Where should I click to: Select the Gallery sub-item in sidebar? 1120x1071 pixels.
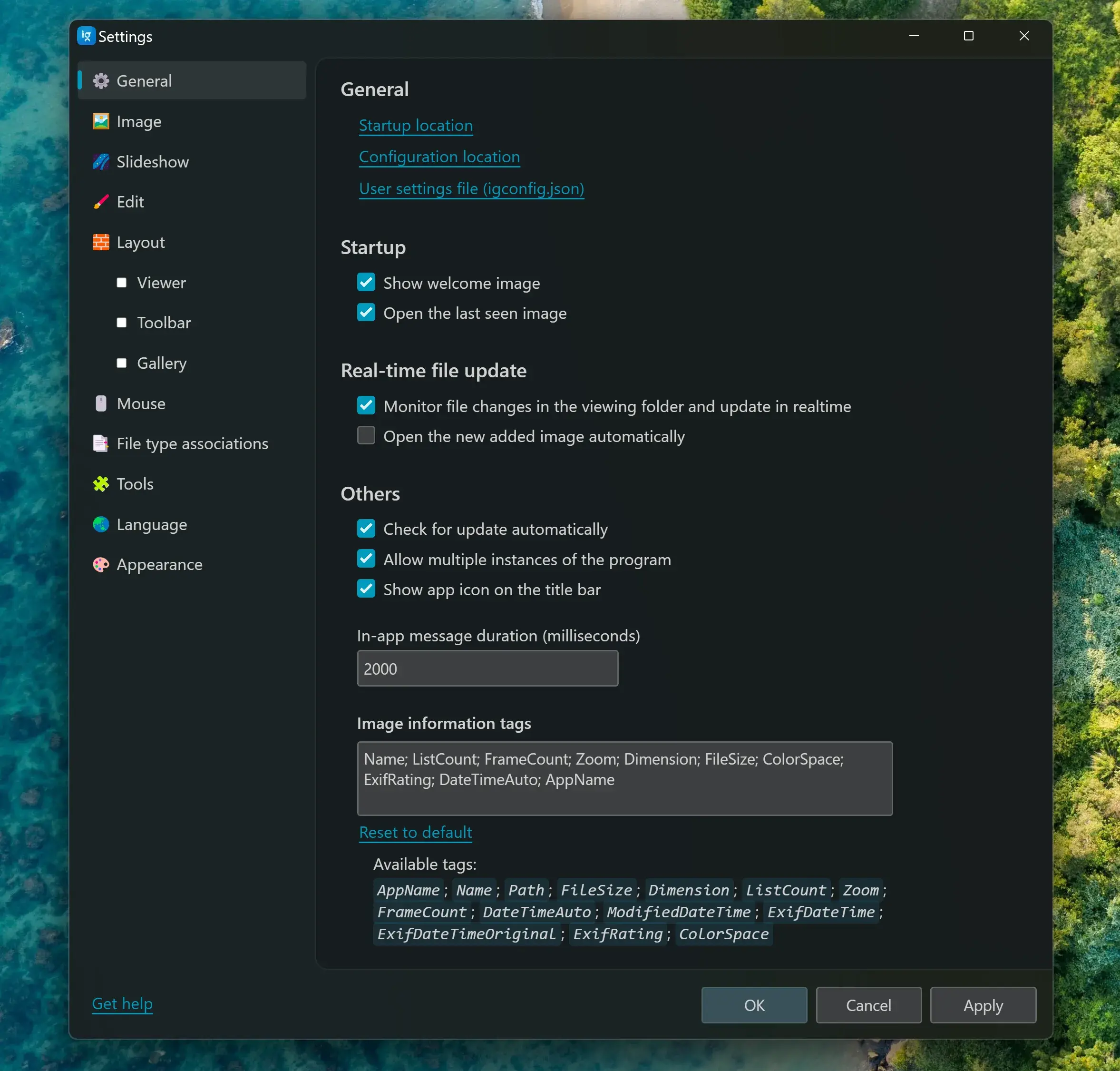click(x=162, y=363)
